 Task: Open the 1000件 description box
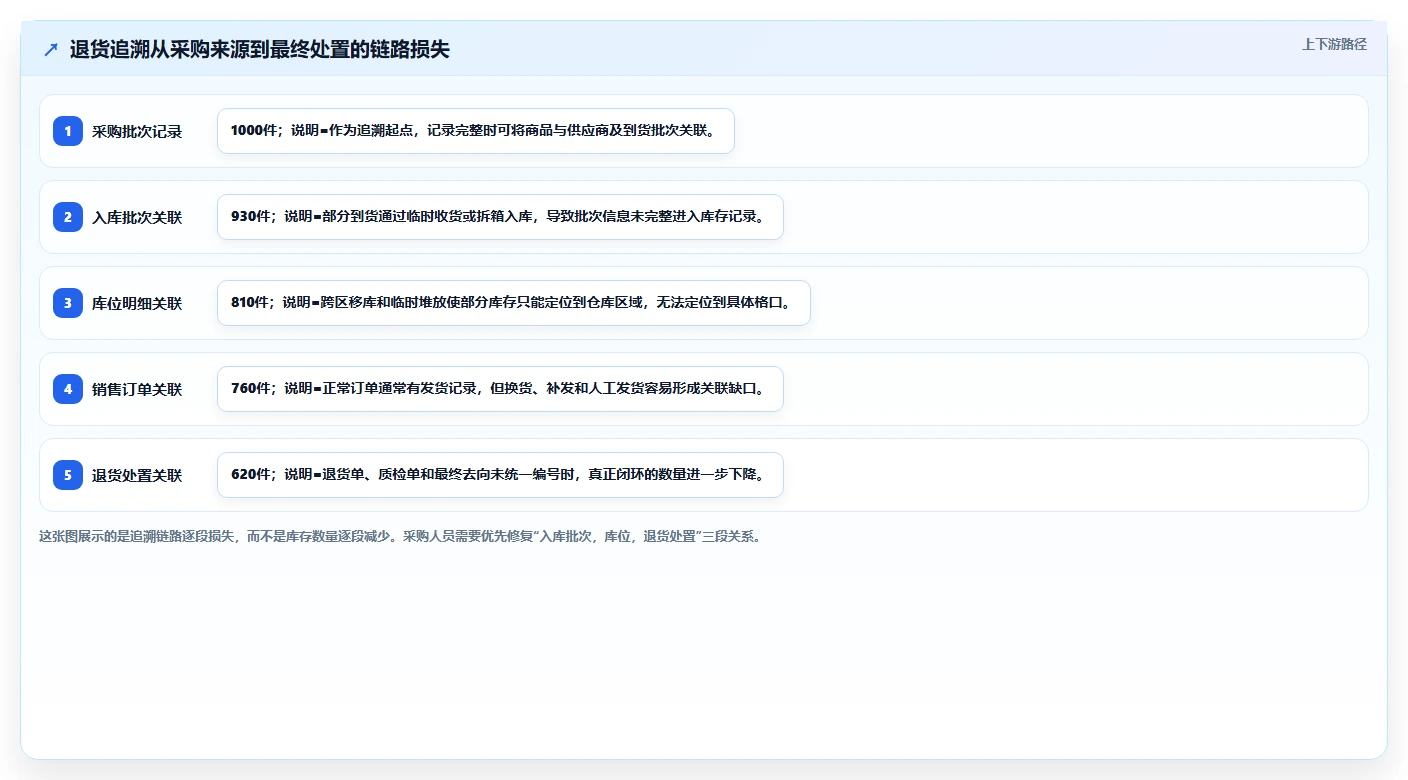(x=476, y=131)
